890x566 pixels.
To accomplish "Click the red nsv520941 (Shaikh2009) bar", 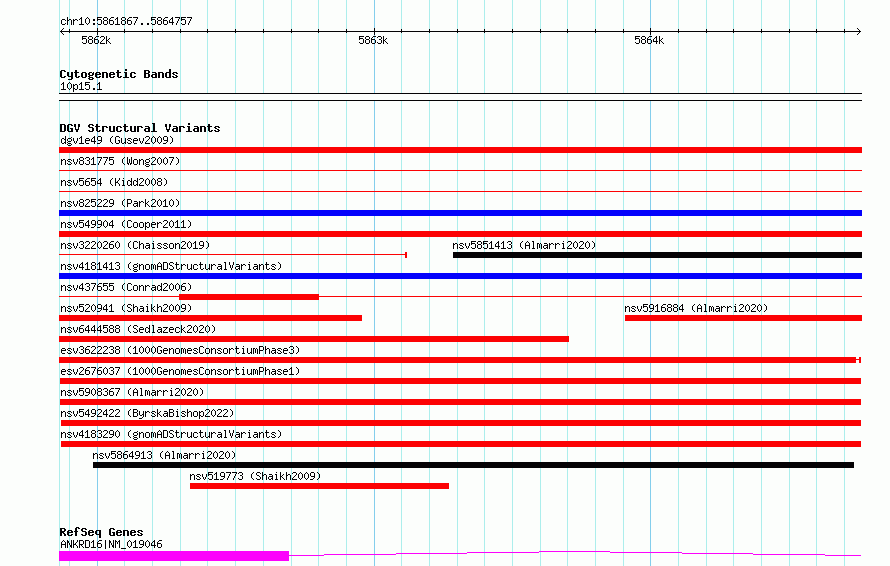I will point(211,318).
